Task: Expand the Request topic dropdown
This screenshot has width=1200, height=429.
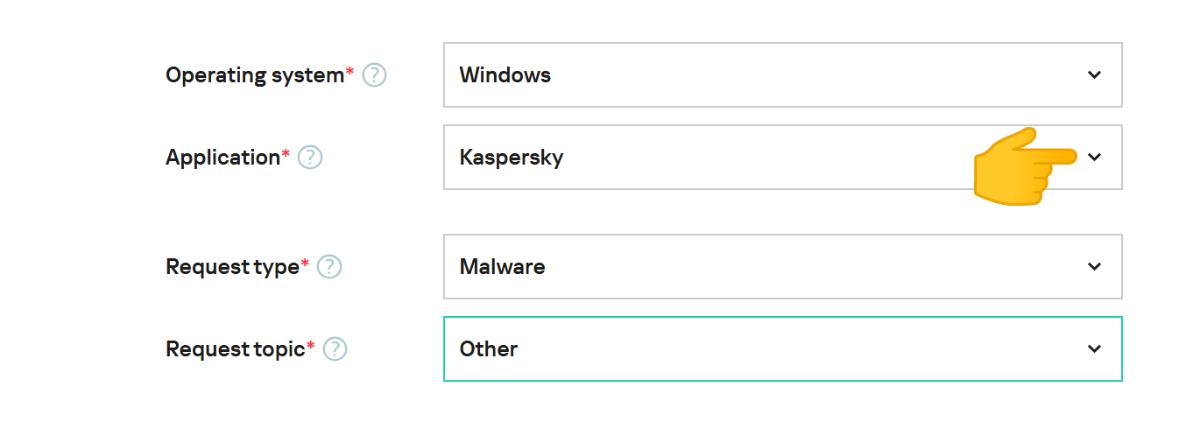Action: coord(782,349)
